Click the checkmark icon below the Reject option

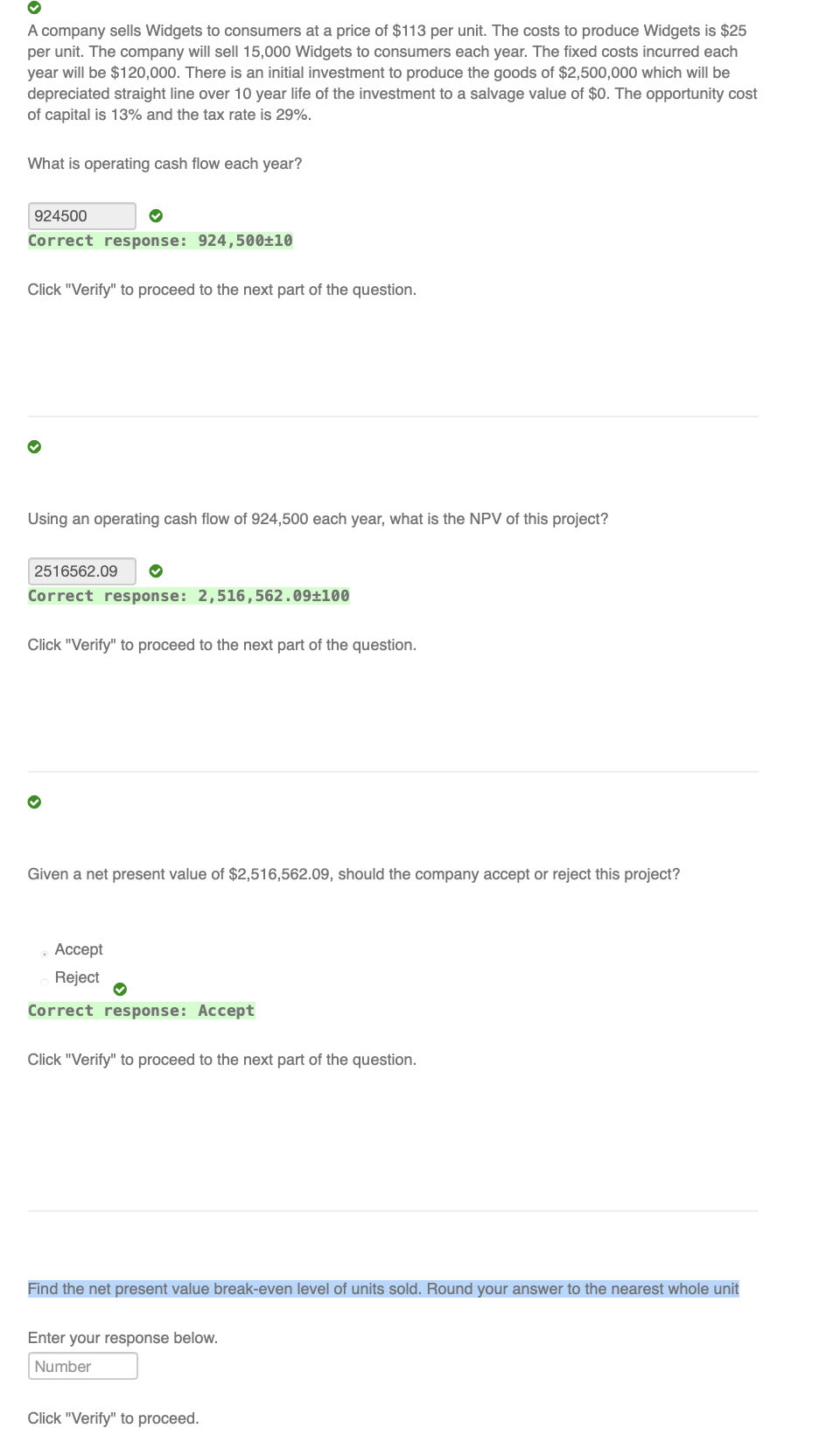click(120, 989)
